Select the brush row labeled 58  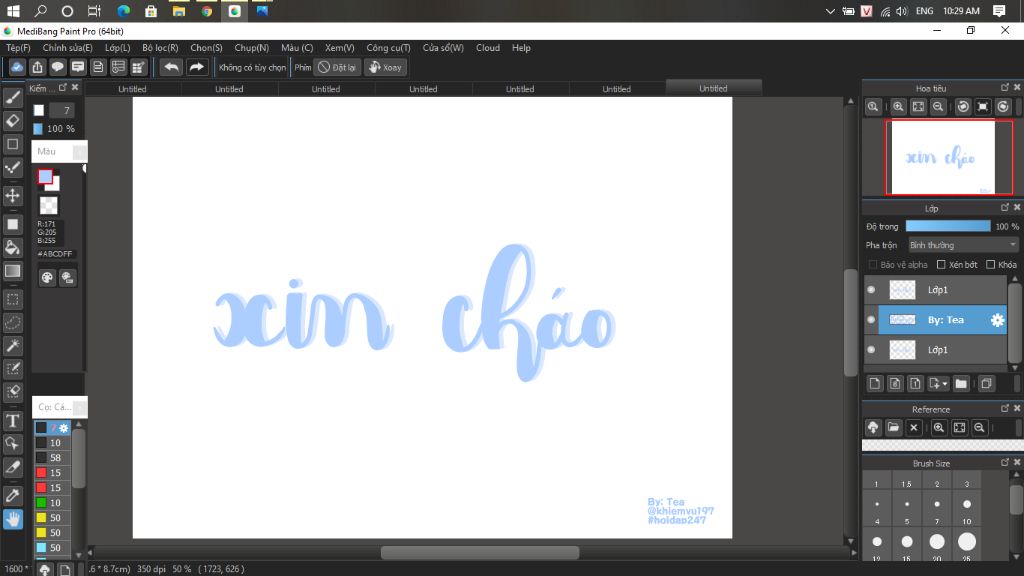pos(52,458)
